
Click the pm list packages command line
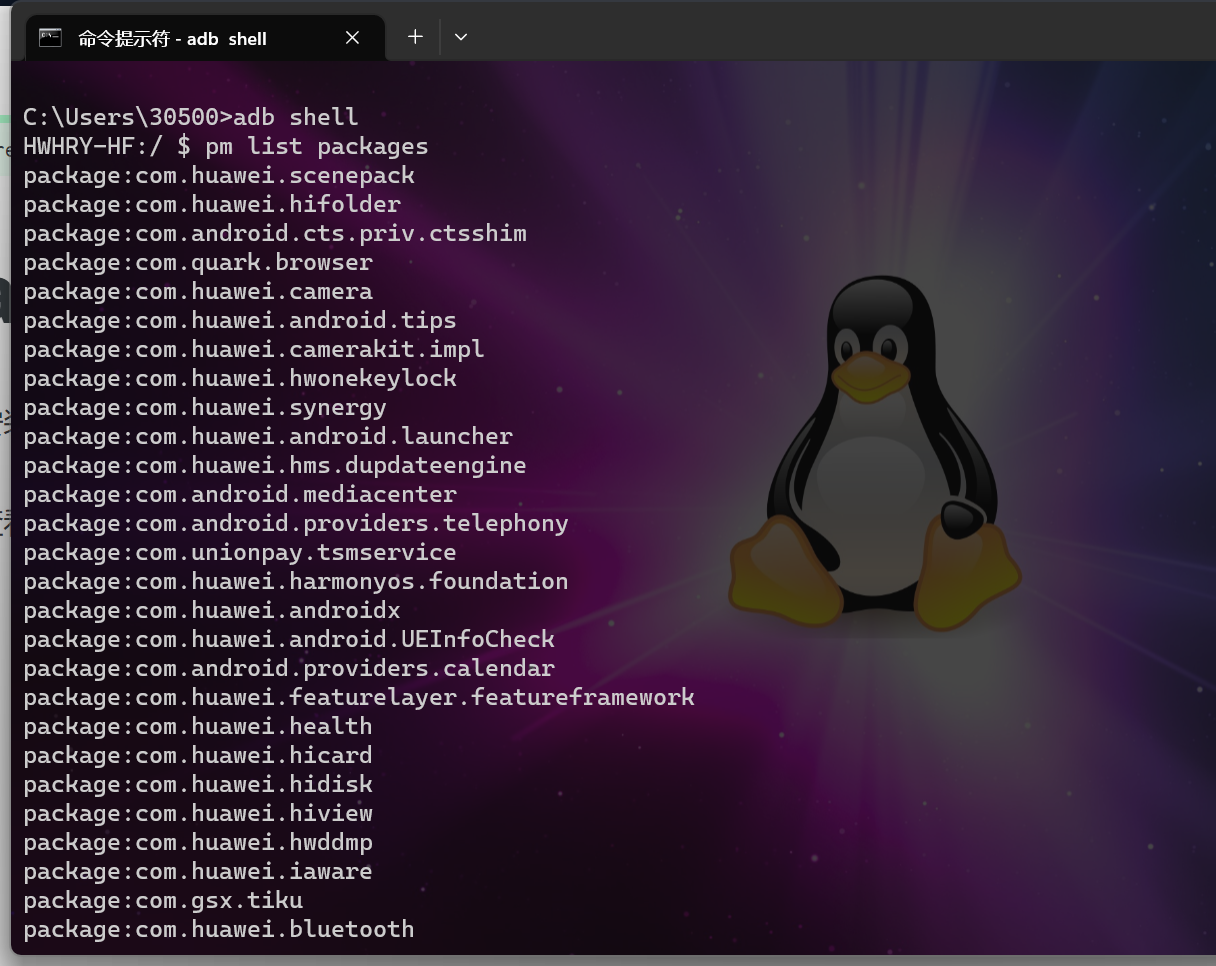point(226,146)
